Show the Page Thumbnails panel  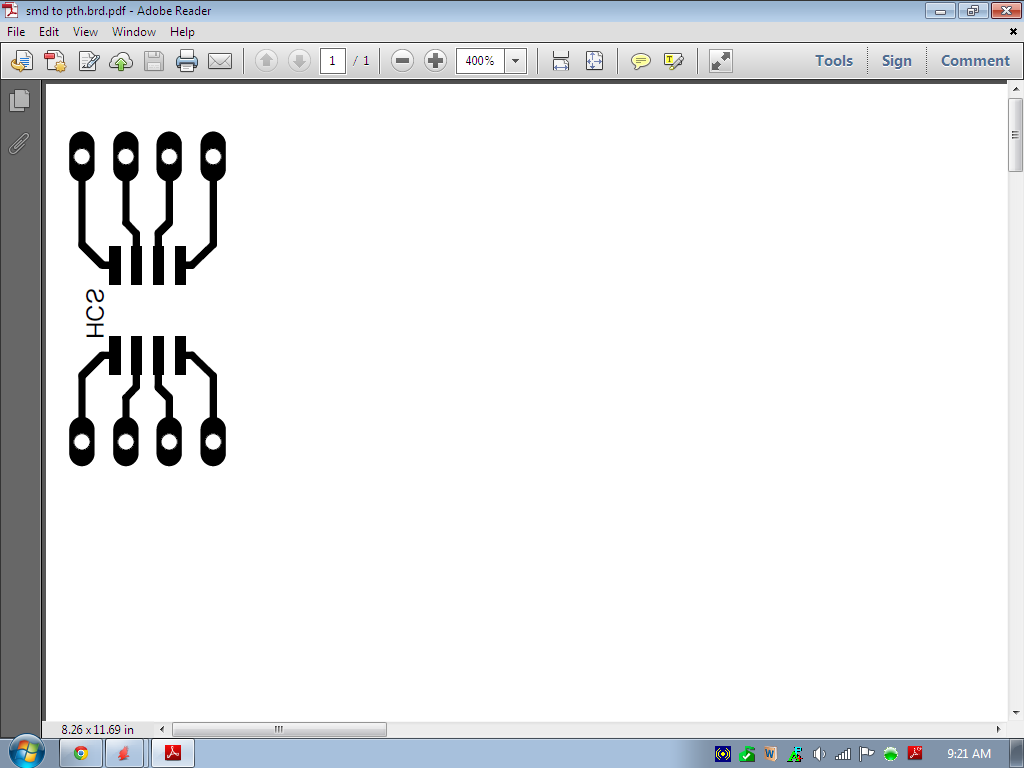point(20,101)
